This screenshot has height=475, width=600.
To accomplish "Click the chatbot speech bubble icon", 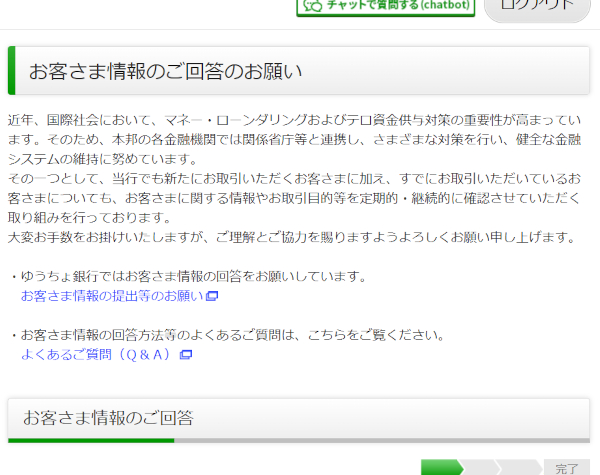I will click(x=313, y=5).
